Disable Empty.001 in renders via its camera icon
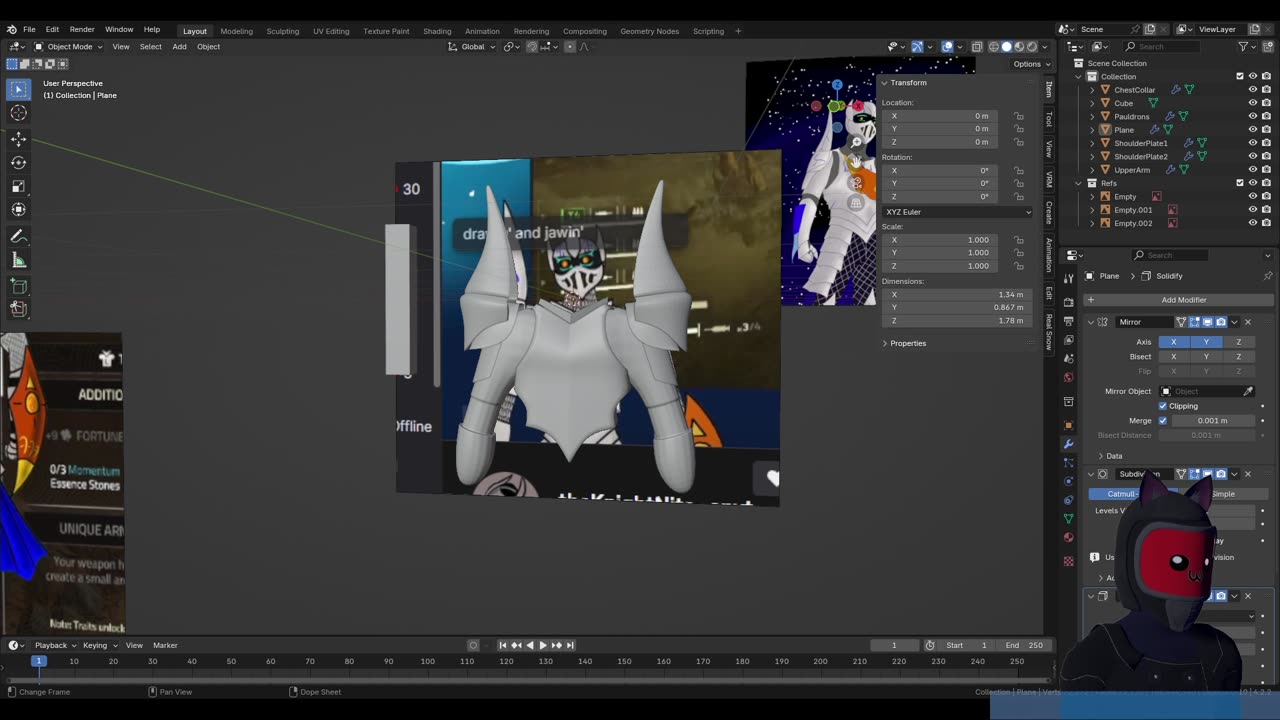Image resolution: width=1280 pixels, height=720 pixels. point(1266,210)
